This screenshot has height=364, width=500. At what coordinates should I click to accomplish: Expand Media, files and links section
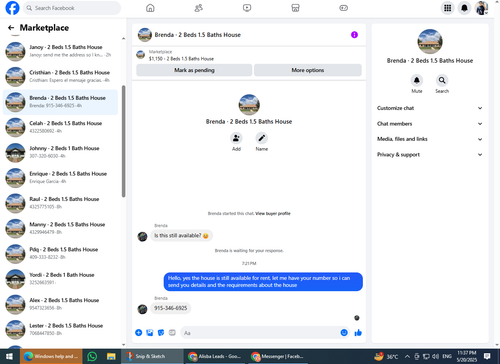click(430, 139)
